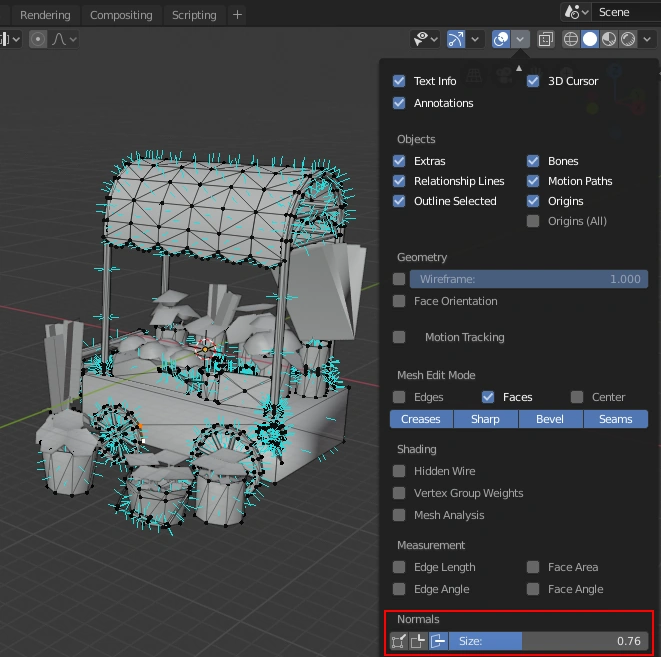Expand the gizmo settings dropdown arrow
Image resolution: width=661 pixels, height=657 pixels.
click(476, 39)
